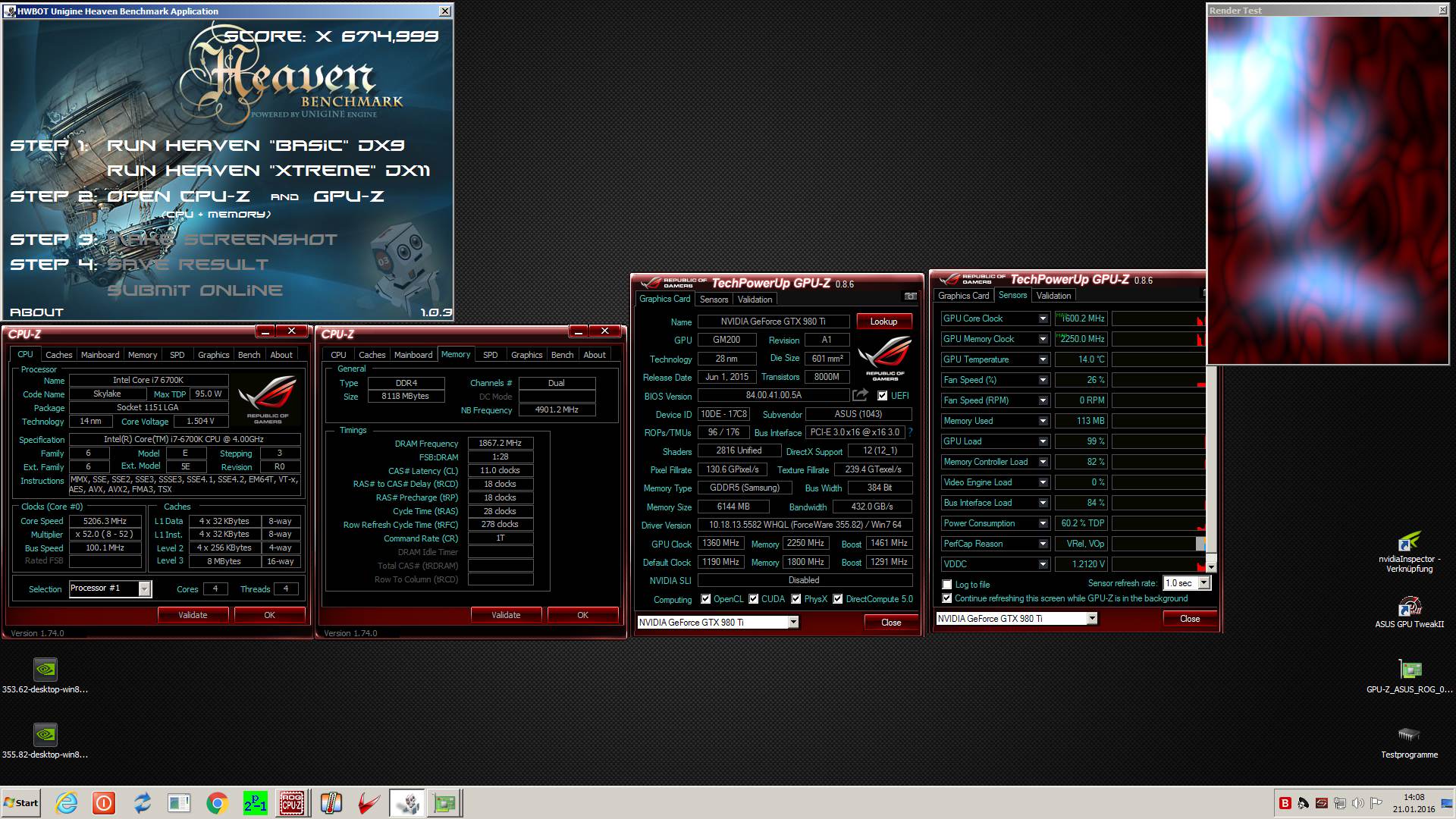The height and width of the screenshot is (819, 1456).
Task: Click the GPU-Z screenshot camera icon
Action: 910,297
